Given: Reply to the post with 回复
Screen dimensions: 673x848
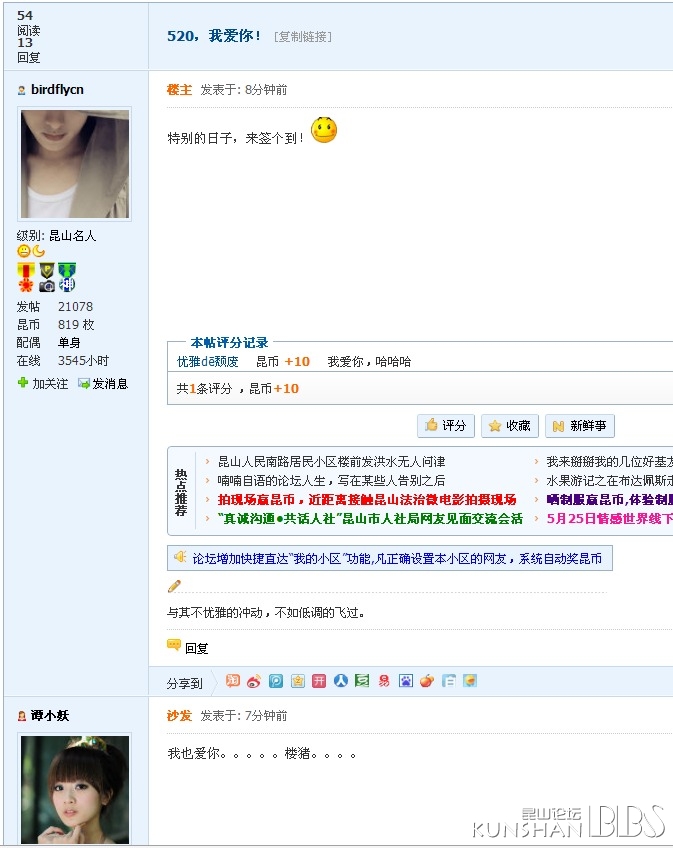Looking at the screenshot, I should pyautogui.click(x=188, y=648).
